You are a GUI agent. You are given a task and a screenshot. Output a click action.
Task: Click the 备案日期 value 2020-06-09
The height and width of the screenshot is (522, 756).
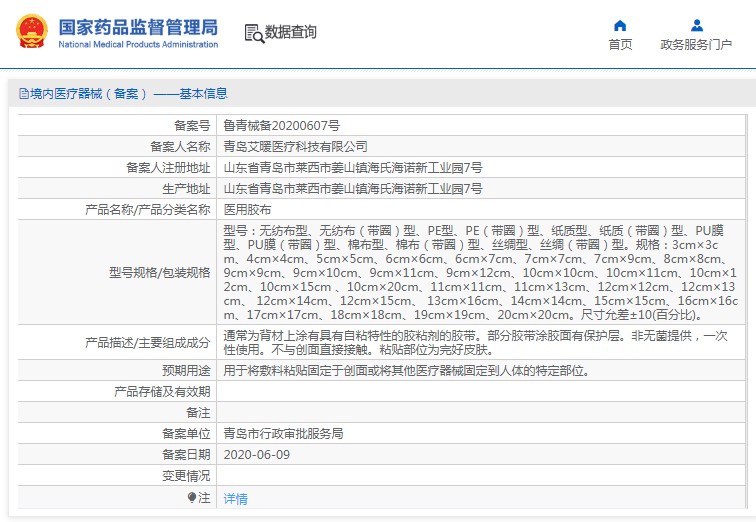[x=256, y=455]
